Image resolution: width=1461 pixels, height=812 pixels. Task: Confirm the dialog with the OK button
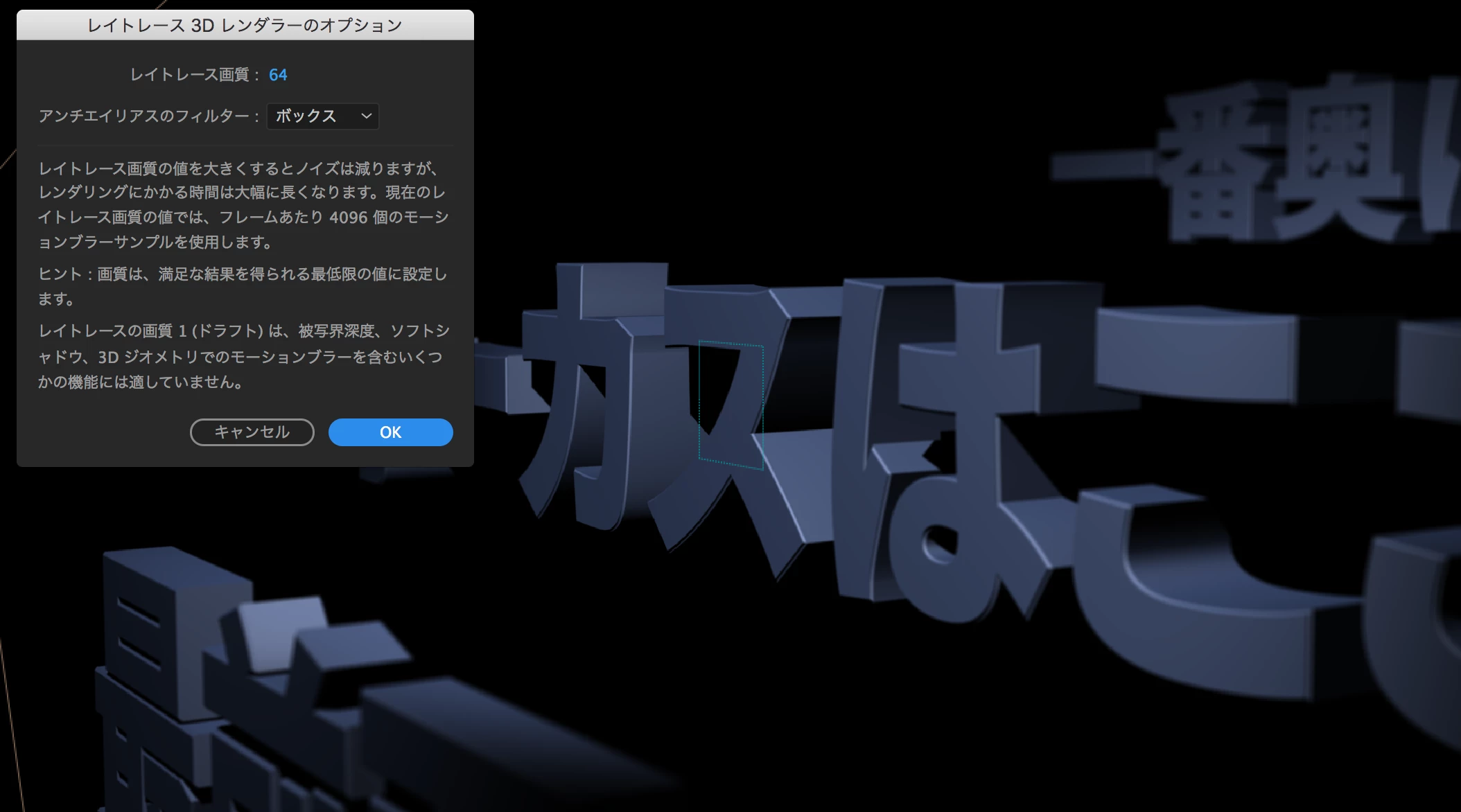pyautogui.click(x=390, y=432)
